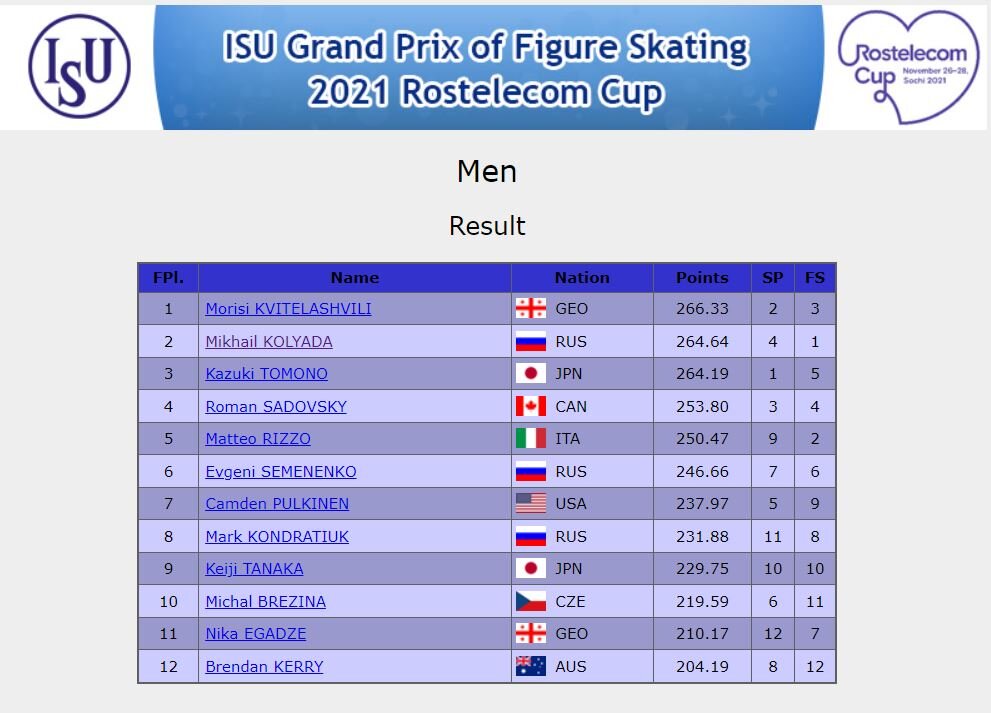Click Japan flag beside Kazuki Tomono

tap(530, 374)
